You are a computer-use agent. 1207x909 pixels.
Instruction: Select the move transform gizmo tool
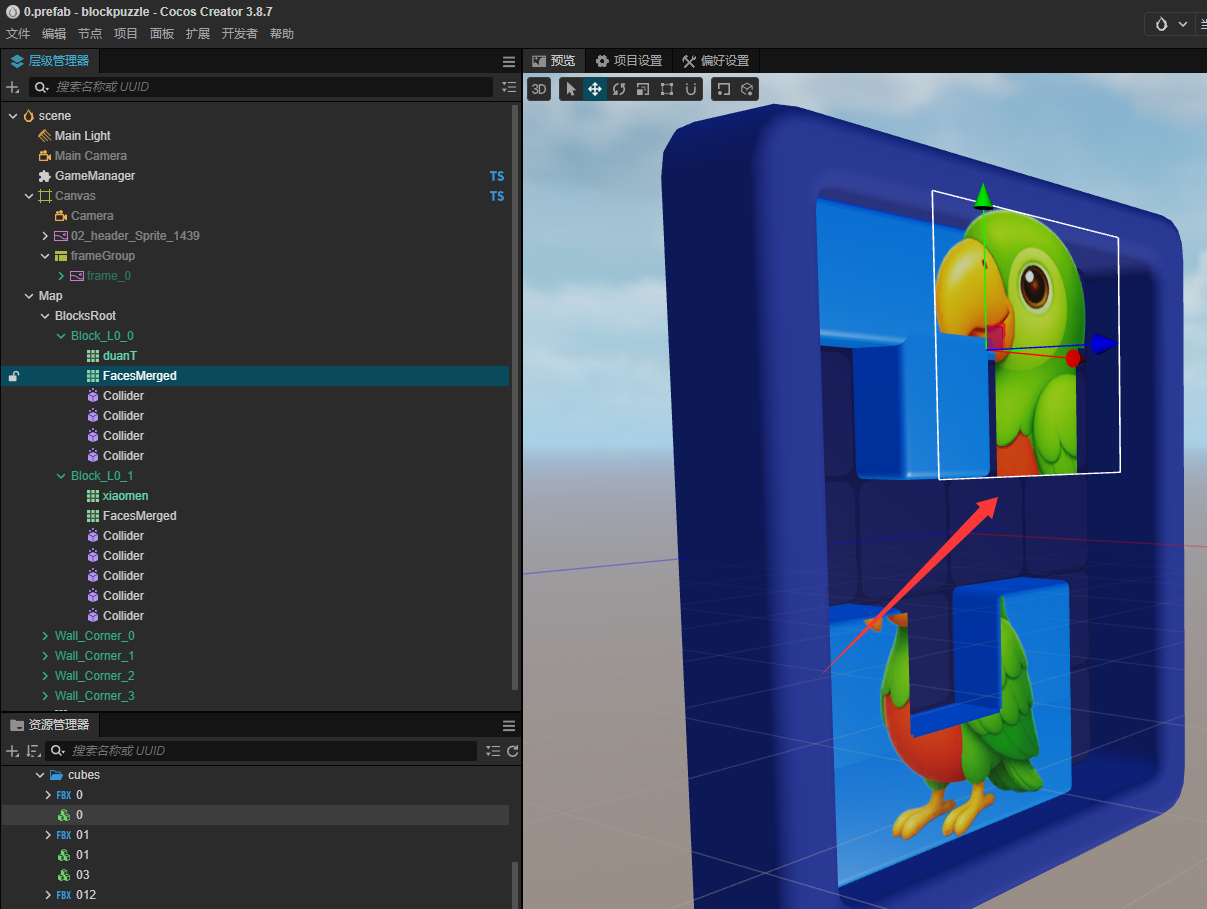(x=595, y=89)
